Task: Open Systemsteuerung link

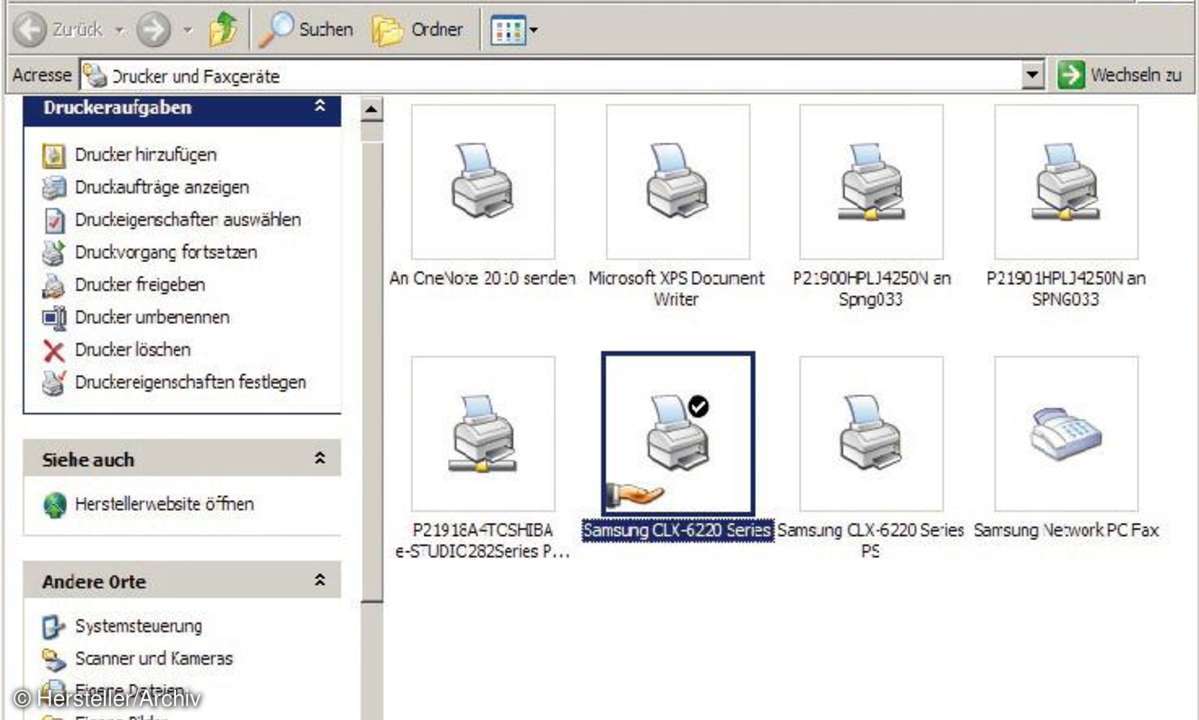Action: (138, 626)
